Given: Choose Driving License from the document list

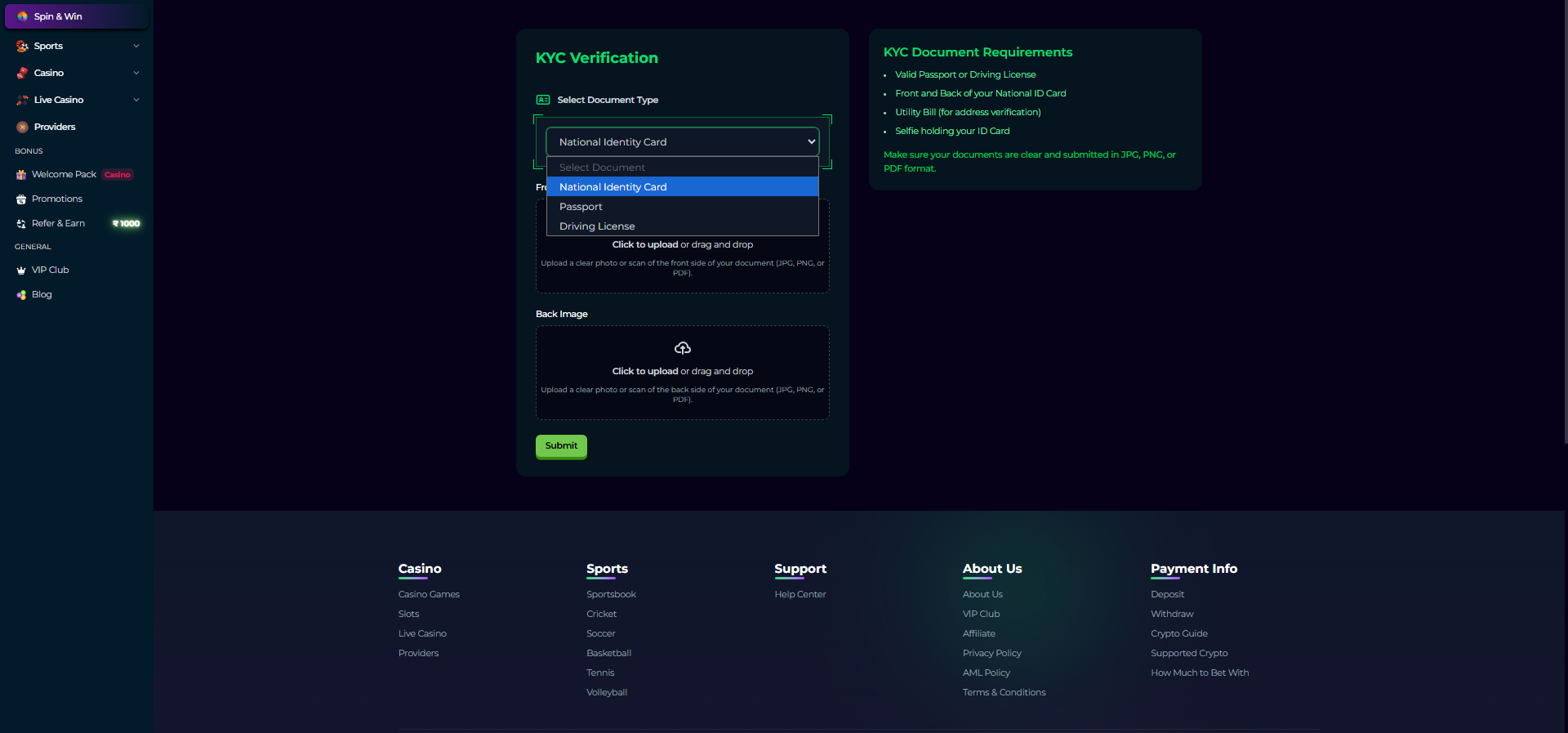Looking at the screenshot, I should click(683, 226).
